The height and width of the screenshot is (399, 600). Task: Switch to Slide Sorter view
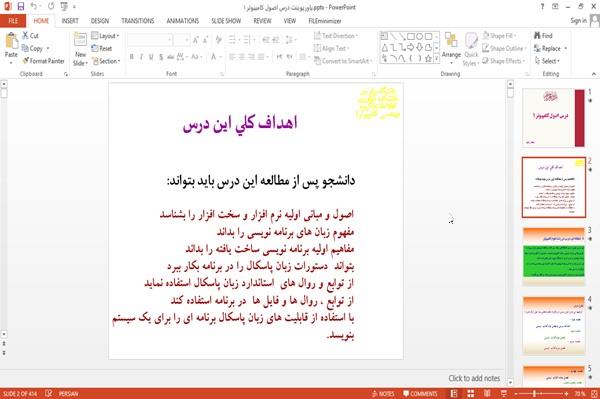471,394
